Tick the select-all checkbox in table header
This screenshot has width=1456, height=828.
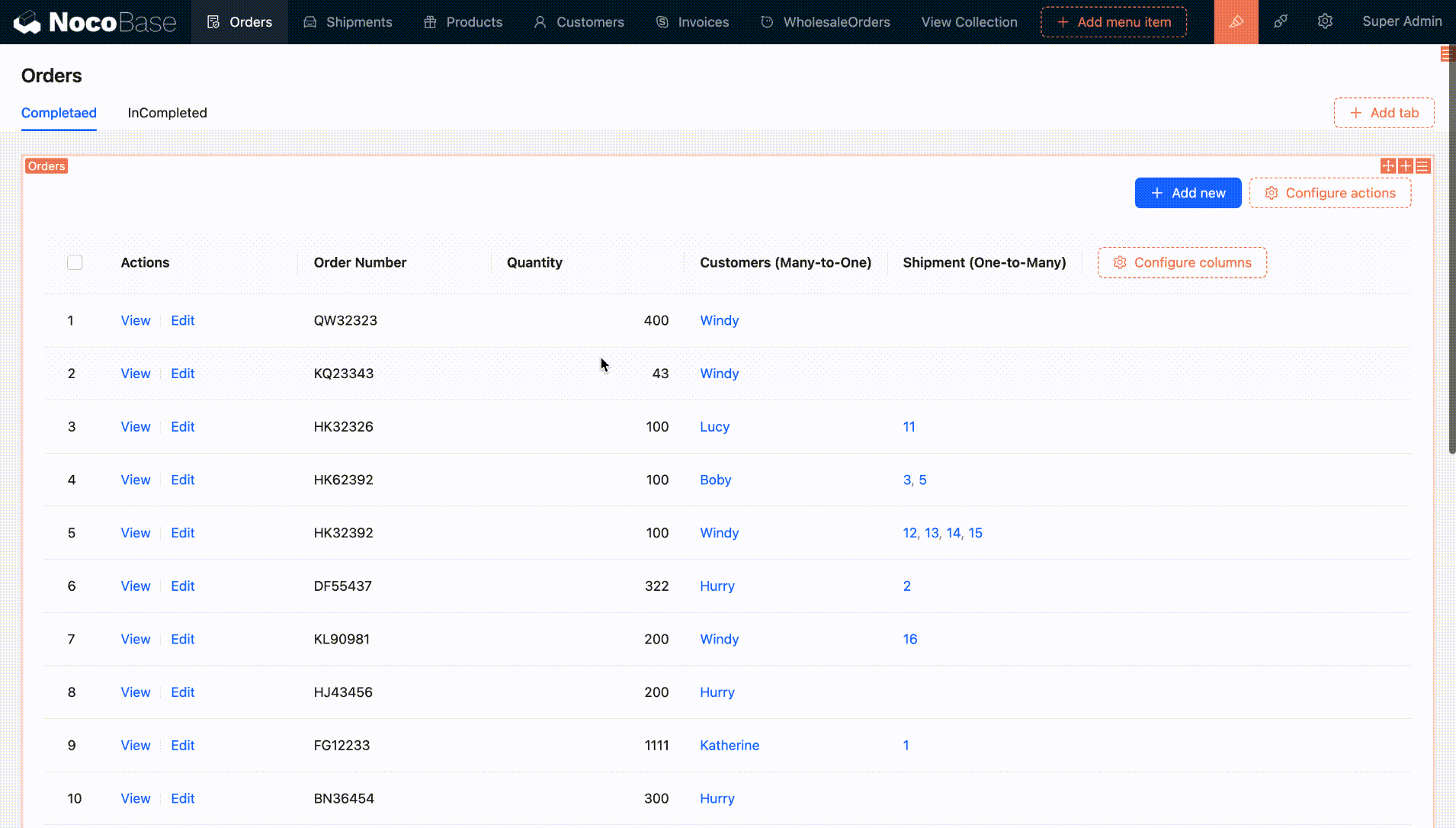pos(75,263)
